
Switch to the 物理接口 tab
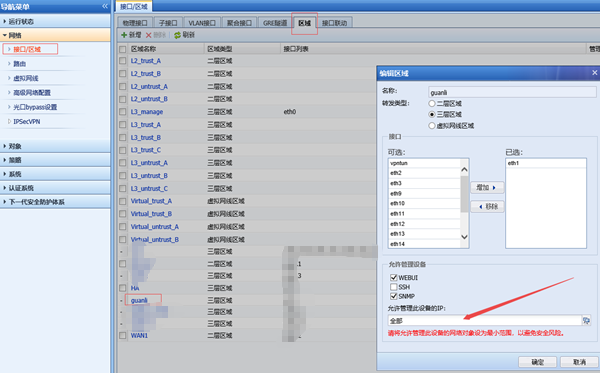[x=135, y=23]
